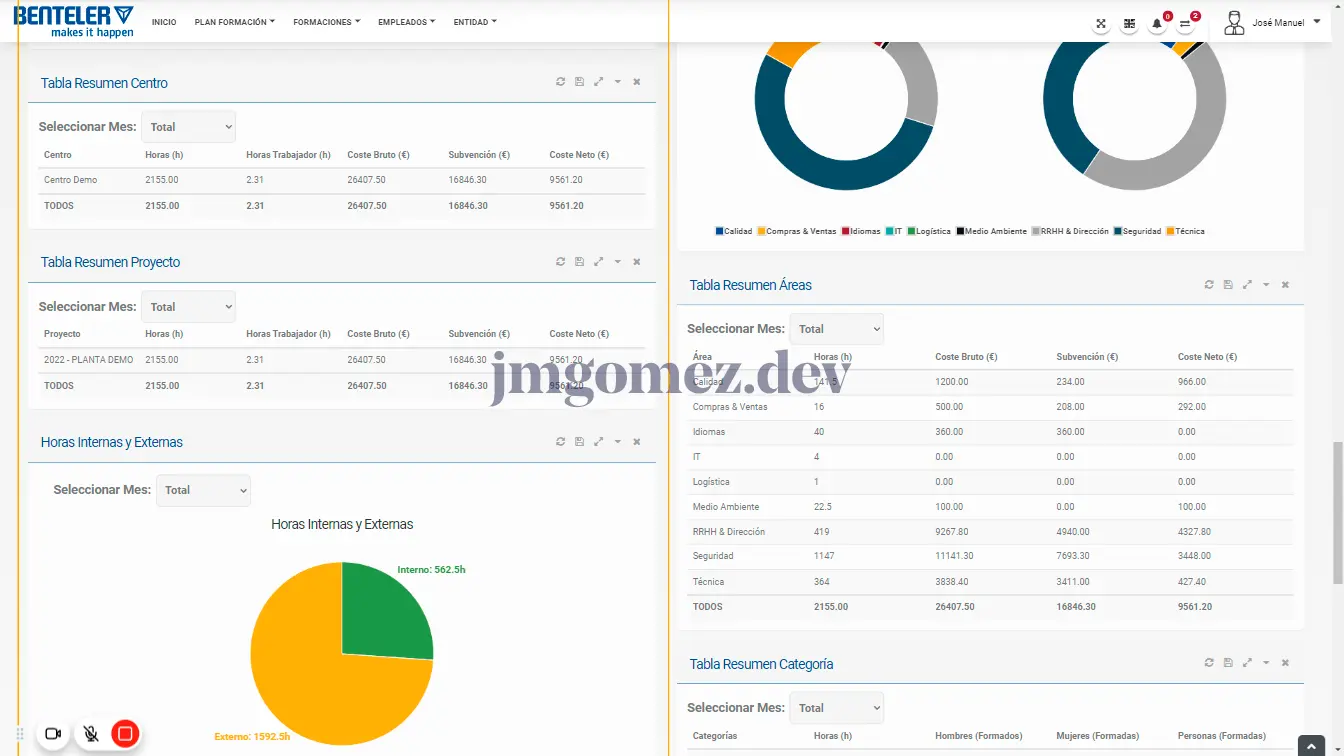Click the notifications bell icon
This screenshot has height=756, width=1344.
(x=1157, y=24)
